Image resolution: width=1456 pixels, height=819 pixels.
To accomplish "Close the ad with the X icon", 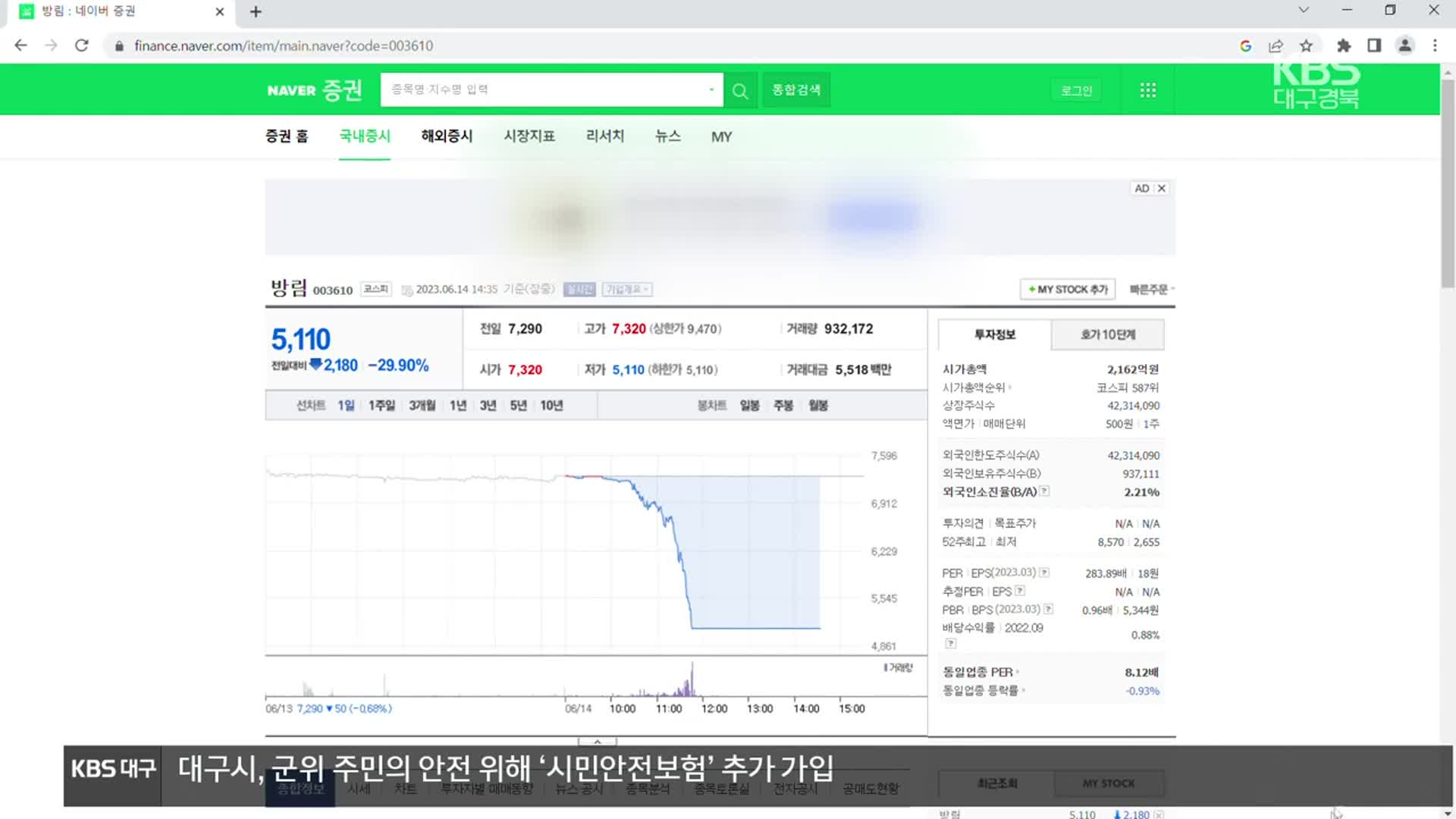I will click(x=1161, y=188).
